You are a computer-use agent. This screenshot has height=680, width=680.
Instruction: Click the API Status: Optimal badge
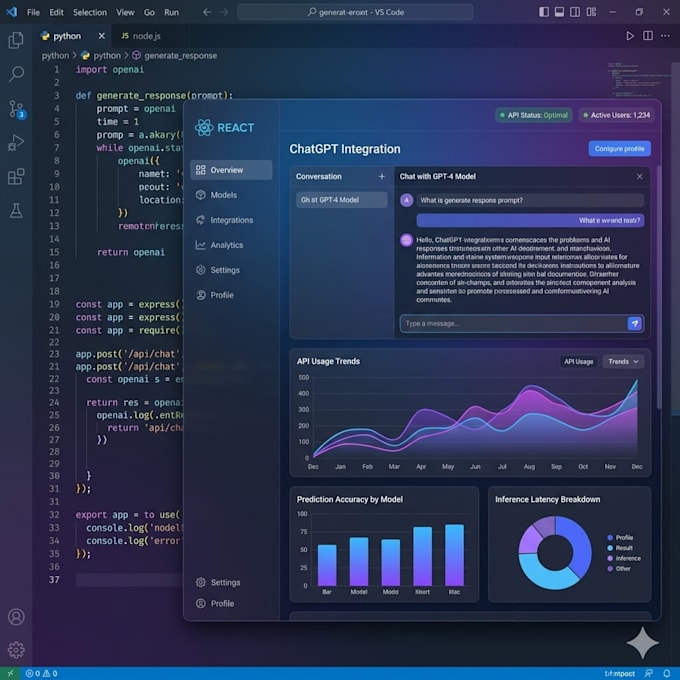point(533,115)
